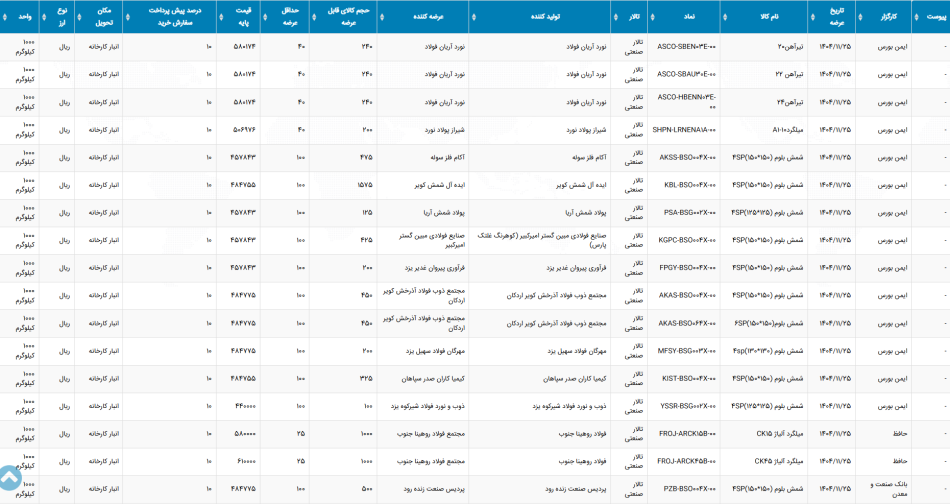Sort table by کارگزار column sort arrows
The height and width of the screenshot is (504, 950).
[x=860, y=17]
